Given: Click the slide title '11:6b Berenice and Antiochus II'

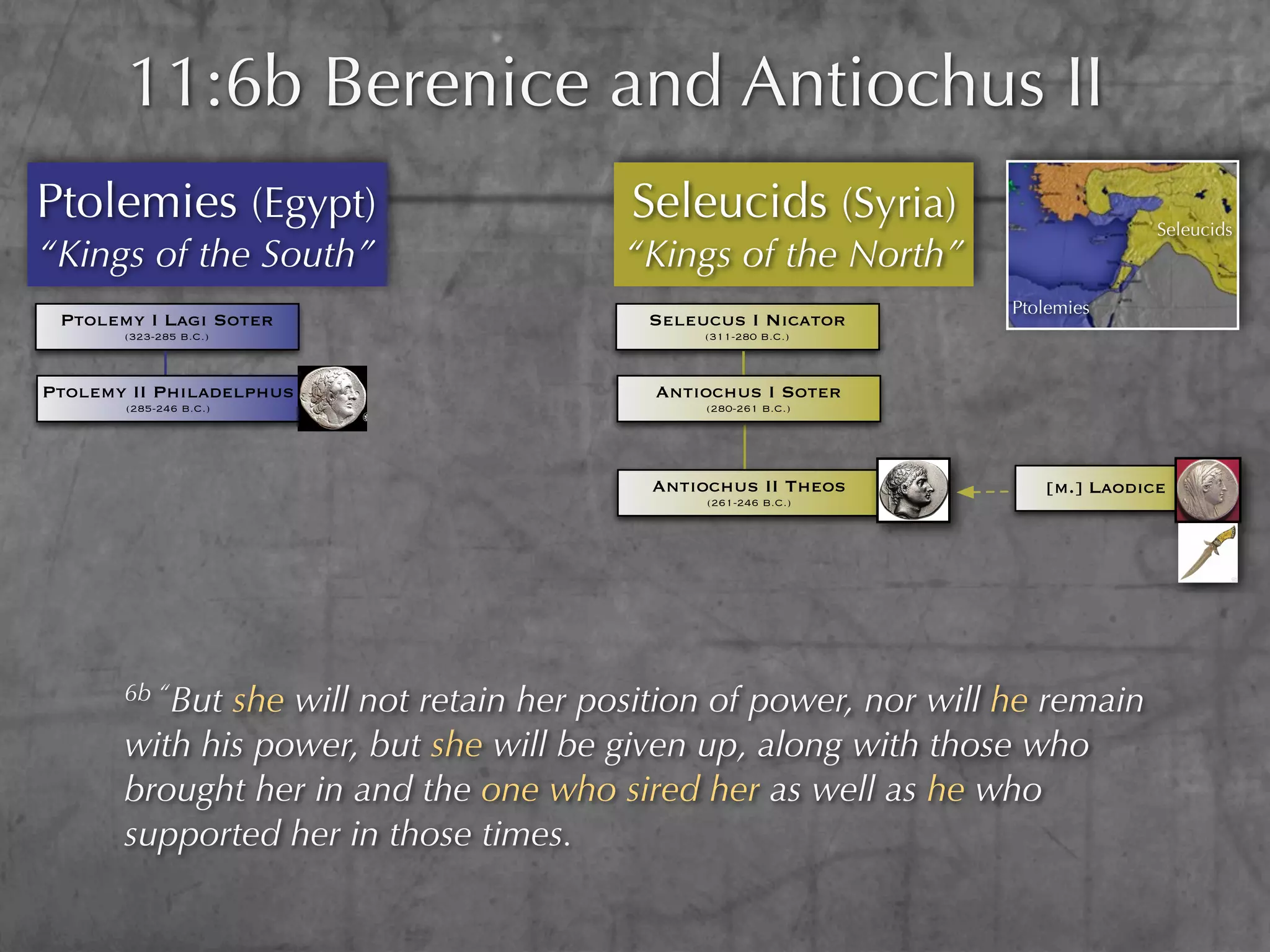Looking at the screenshot, I should (x=616, y=82).
